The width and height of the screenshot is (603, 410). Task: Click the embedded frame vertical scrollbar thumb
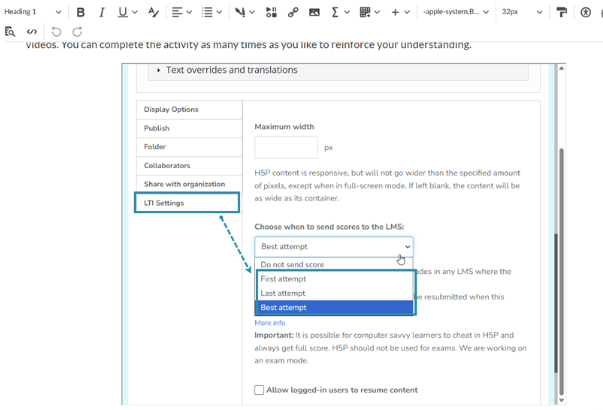click(x=561, y=271)
